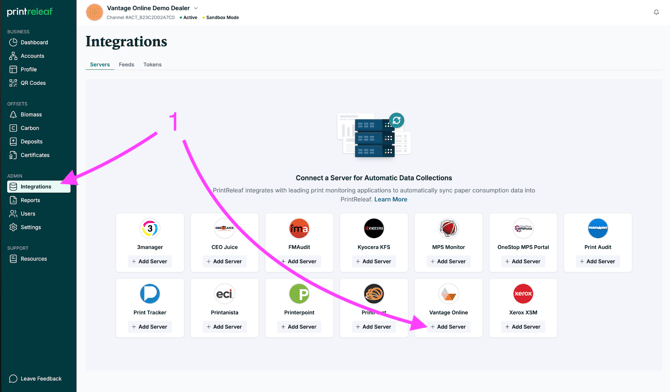This screenshot has height=392, width=670.
Task: Click the FMAudit logo
Action: [x=299, y=228]
